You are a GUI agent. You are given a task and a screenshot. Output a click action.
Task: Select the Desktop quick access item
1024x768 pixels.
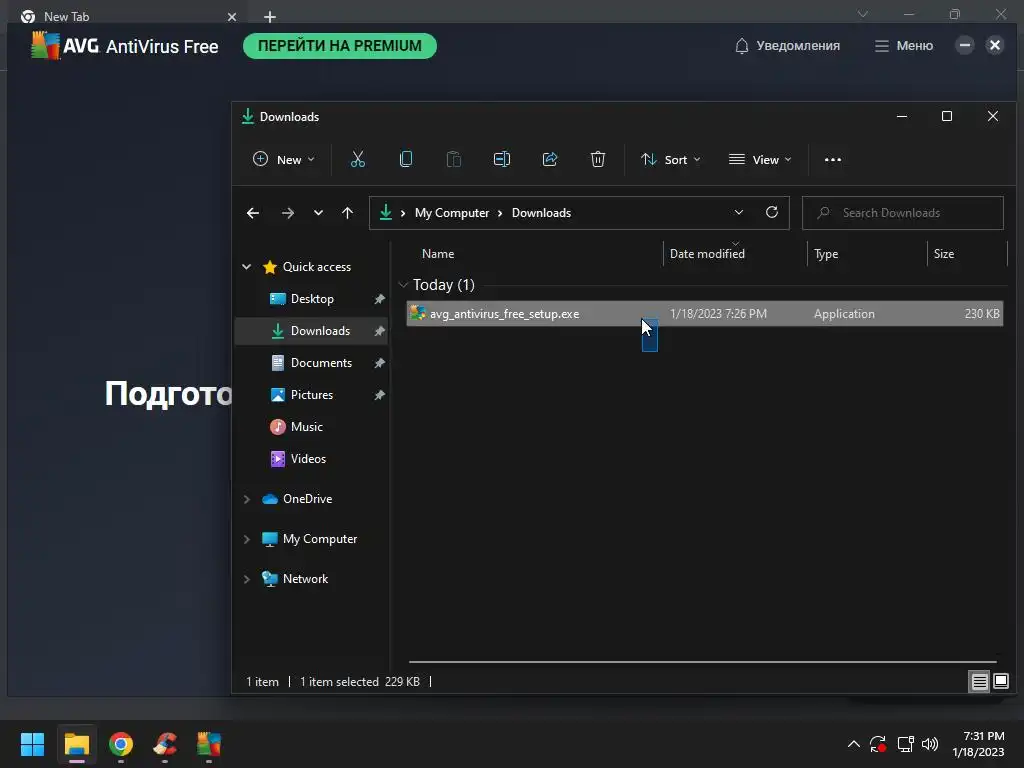(312, 298)
